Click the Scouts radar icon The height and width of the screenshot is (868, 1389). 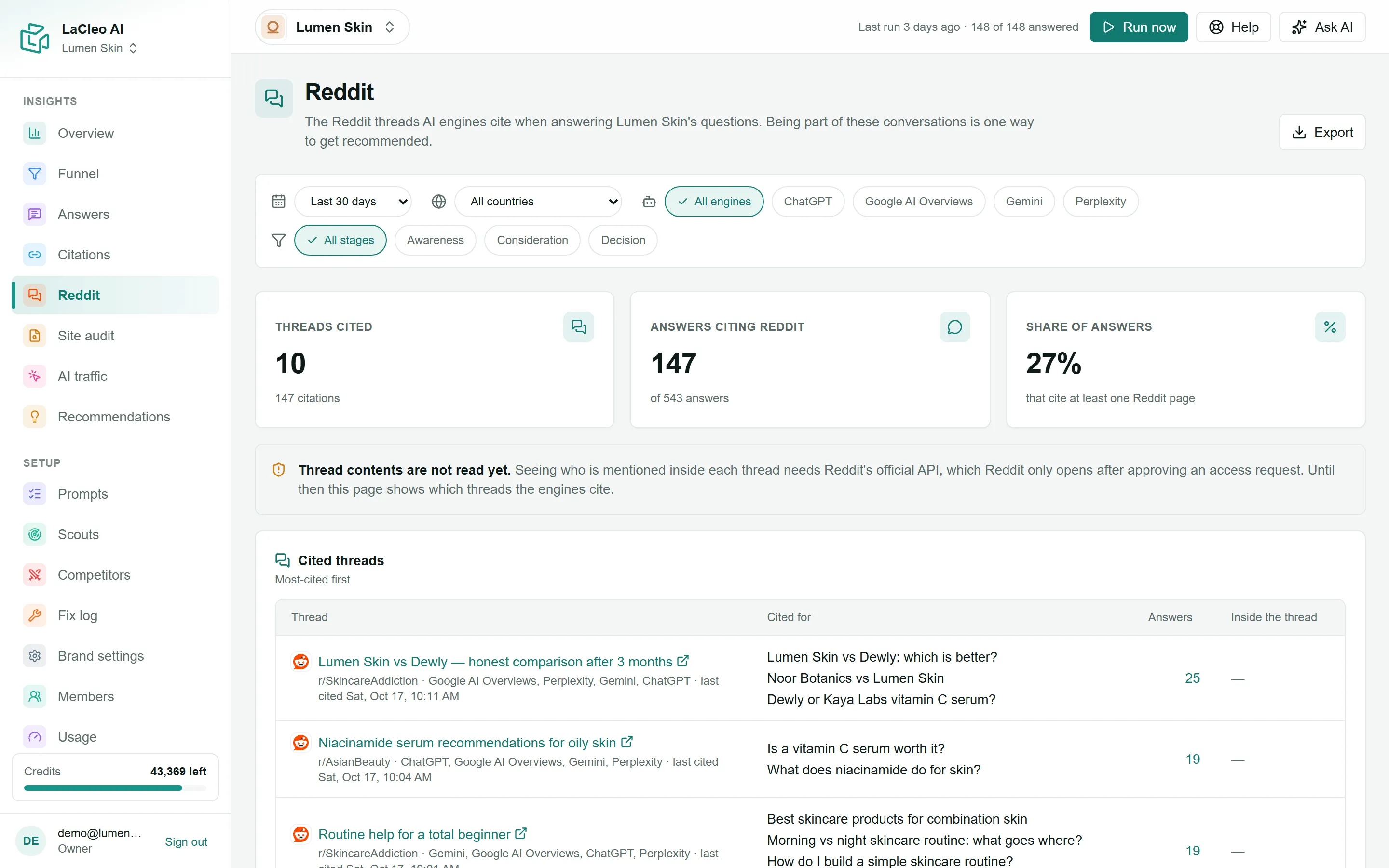click(34, 534)
